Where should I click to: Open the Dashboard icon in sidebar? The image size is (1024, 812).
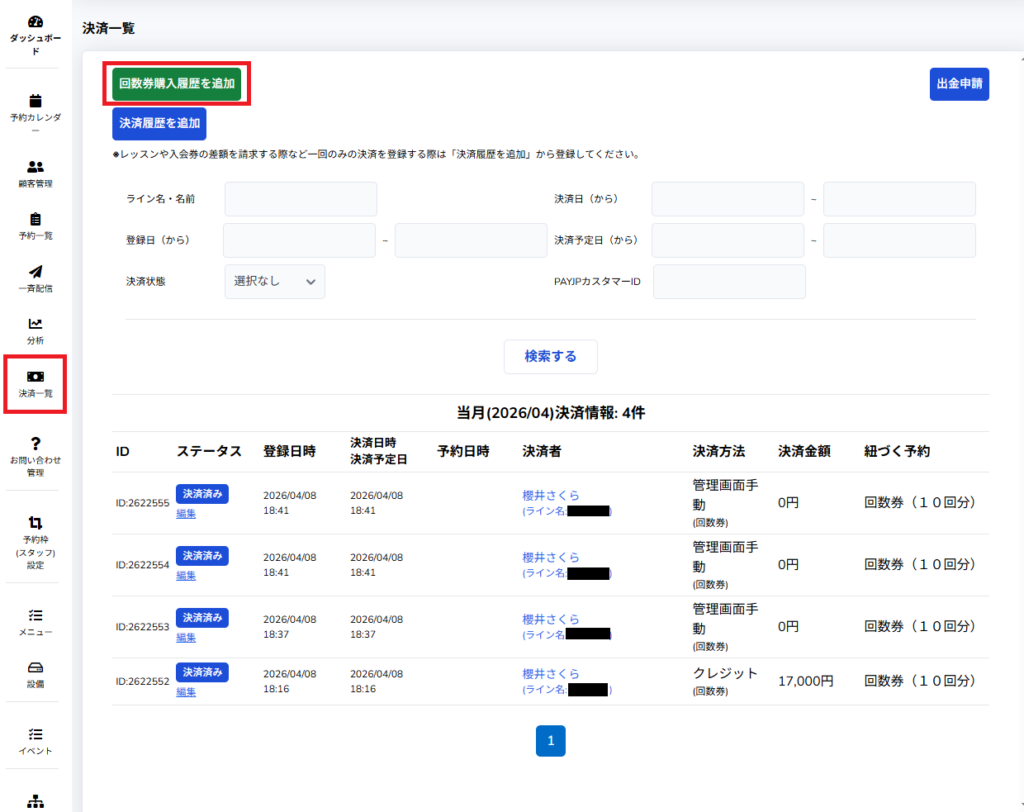35,22
